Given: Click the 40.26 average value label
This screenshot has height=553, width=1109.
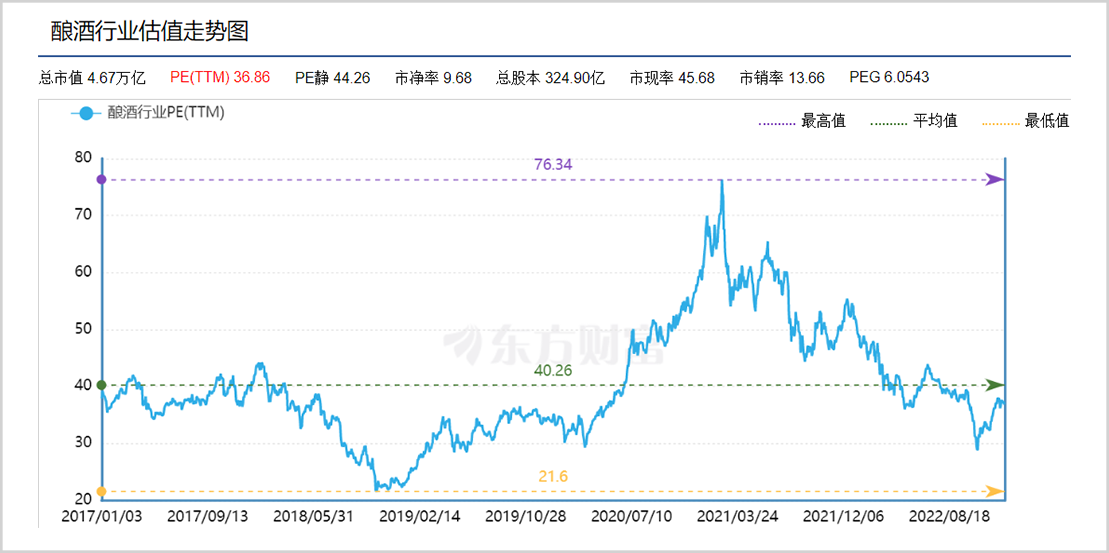Looking at the screenshot, I should click(553, 370).
